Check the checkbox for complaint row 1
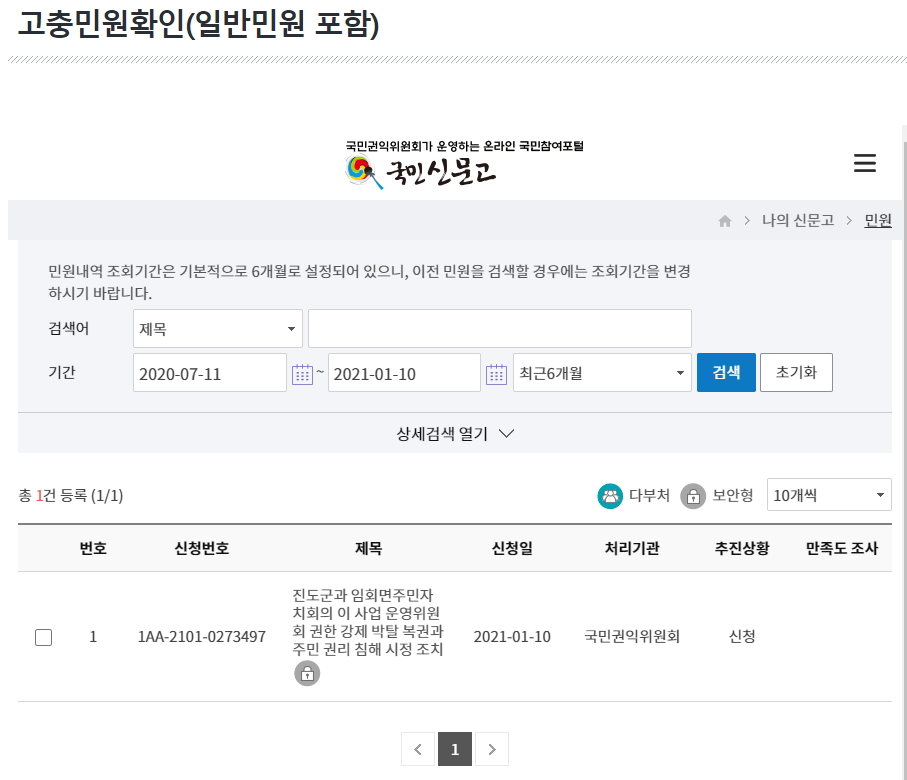This screenshot has height=780, width=907. (x=43, y=637)
